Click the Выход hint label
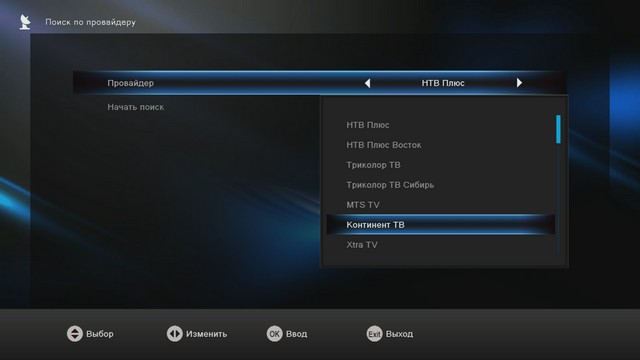Viewport: 640px width, 360px height. point(399,334)
